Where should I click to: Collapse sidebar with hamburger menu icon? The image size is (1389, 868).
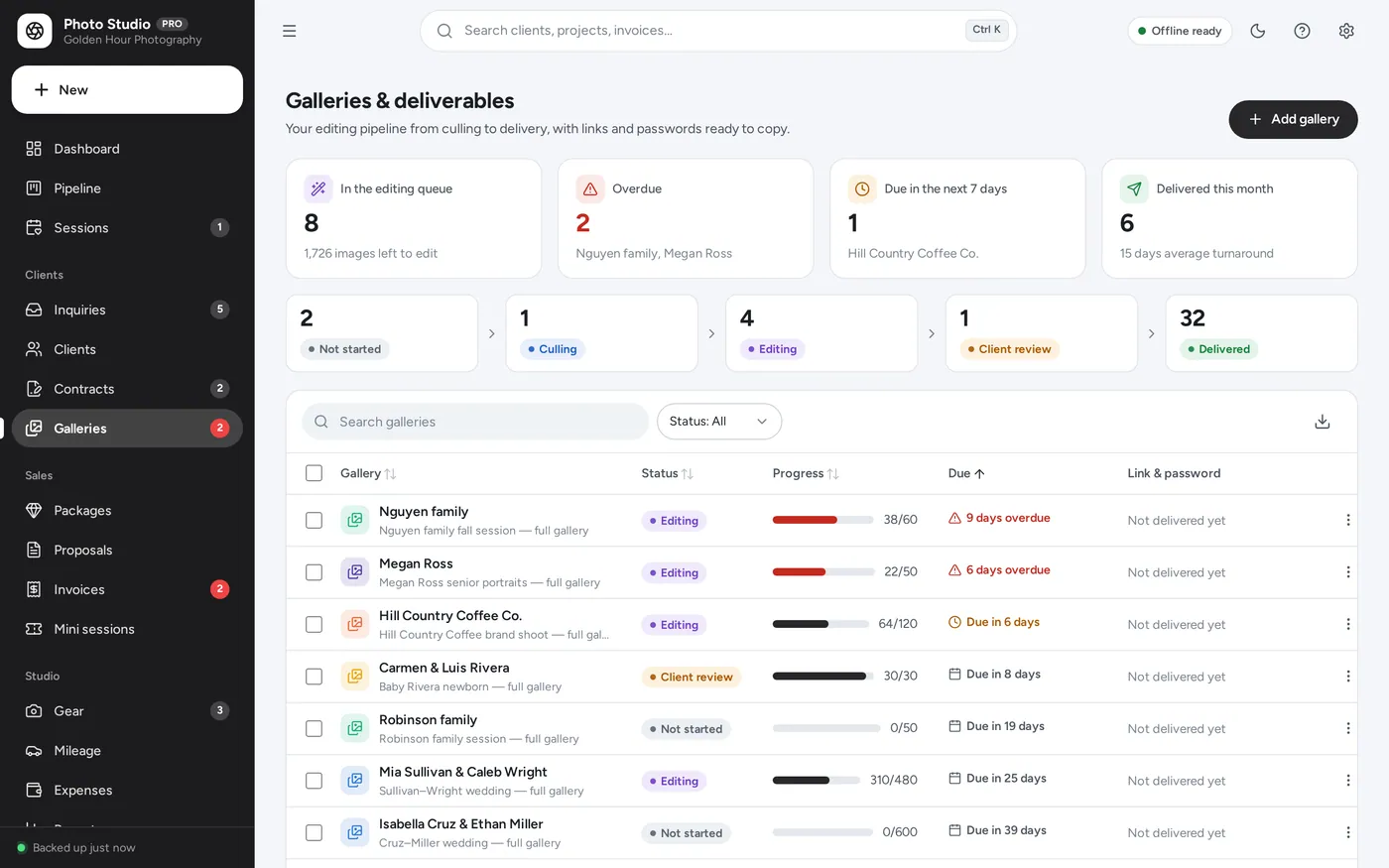coord(290,31)
